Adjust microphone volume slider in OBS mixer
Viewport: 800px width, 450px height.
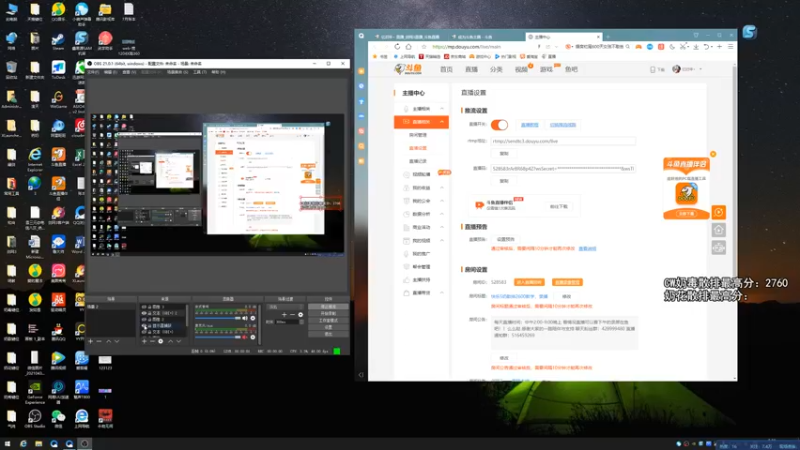217,337
